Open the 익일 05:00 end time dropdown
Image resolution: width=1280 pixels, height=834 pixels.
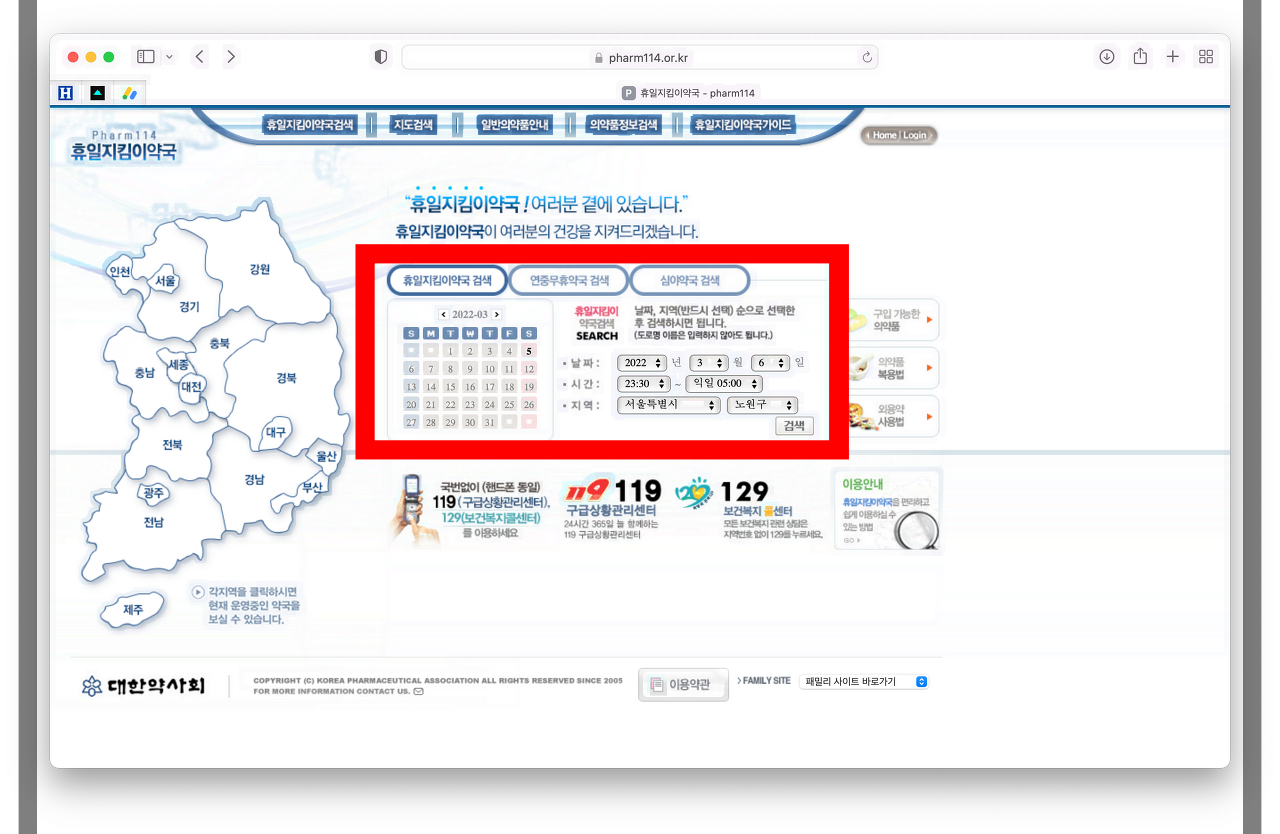click(x=723, y=384)
